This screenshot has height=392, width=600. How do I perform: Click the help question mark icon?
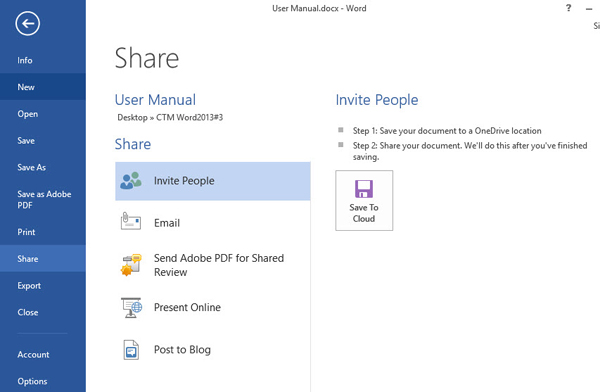(569, 8)
